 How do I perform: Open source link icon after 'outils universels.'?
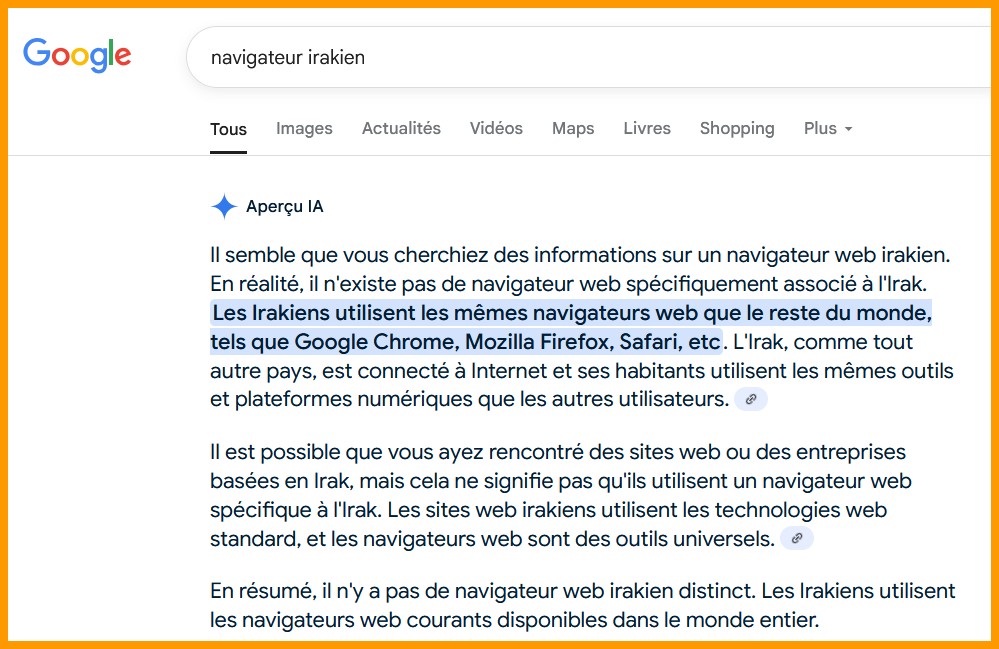pos(796,539)
